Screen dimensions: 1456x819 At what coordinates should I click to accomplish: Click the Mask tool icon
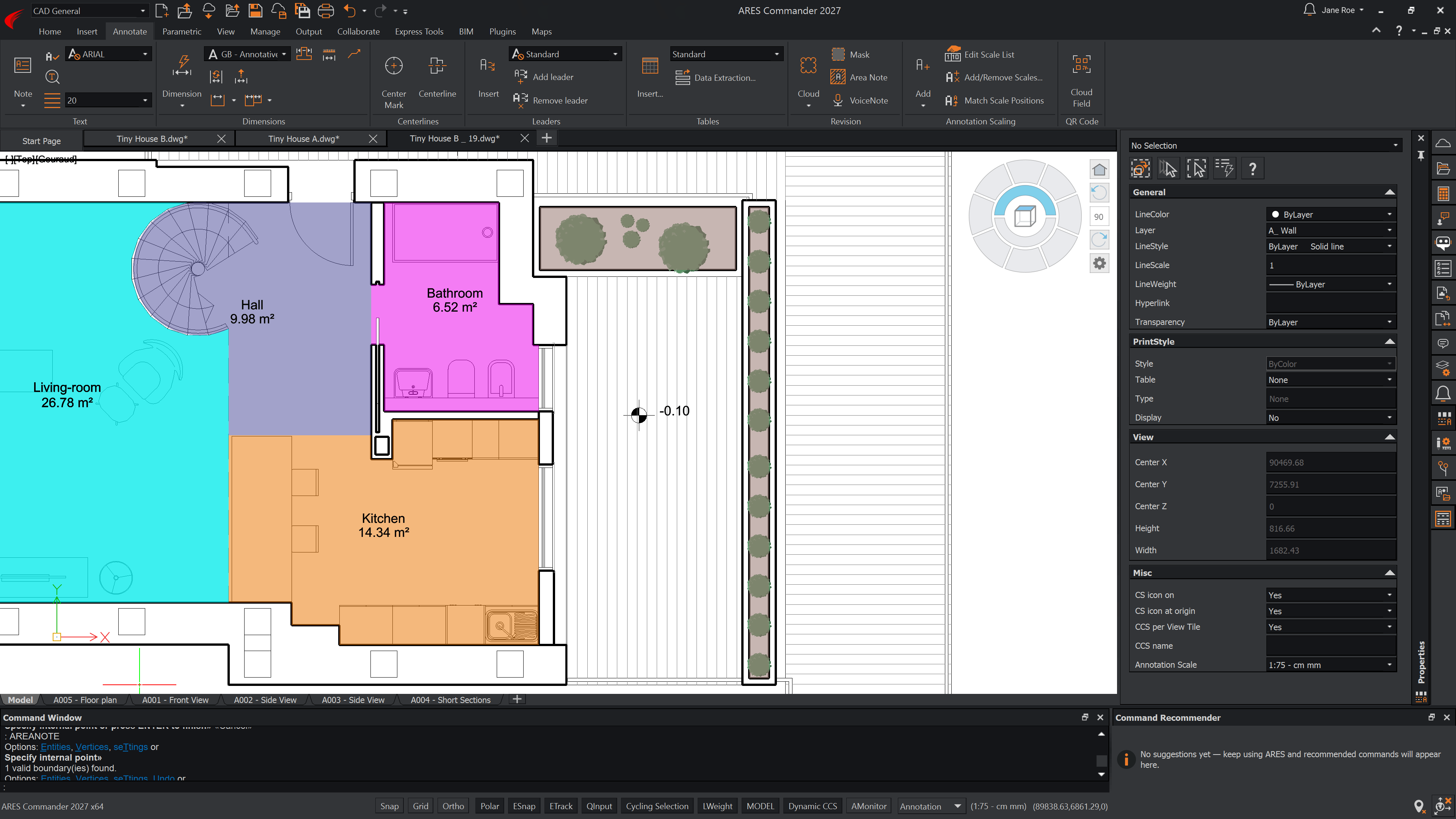[x=838, y=54]
